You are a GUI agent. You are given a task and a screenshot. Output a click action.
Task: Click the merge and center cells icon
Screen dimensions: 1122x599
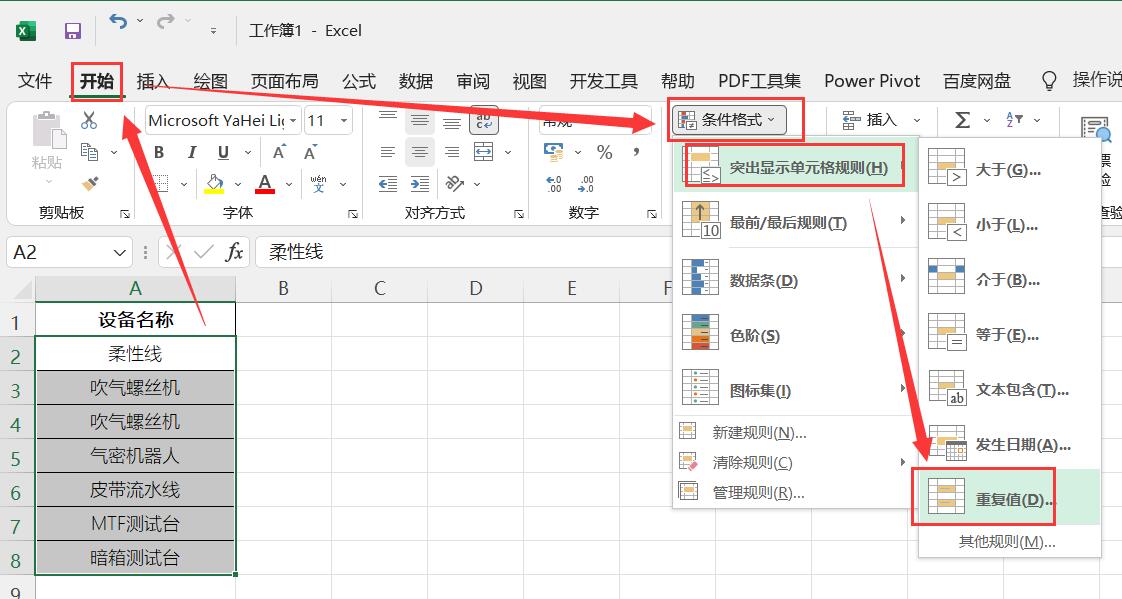coord(484,152)
